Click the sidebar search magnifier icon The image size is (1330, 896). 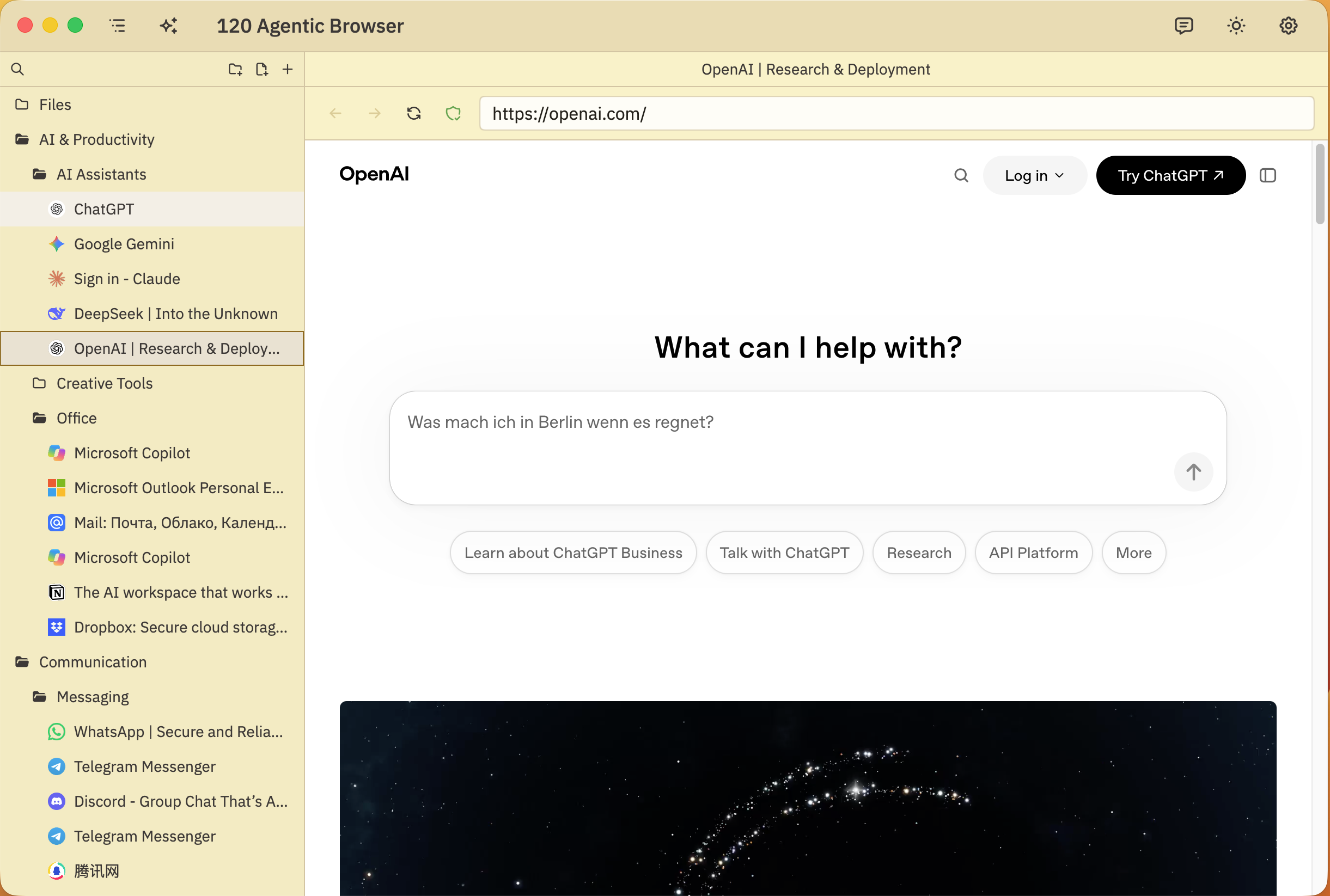click(x=18, y=69)
